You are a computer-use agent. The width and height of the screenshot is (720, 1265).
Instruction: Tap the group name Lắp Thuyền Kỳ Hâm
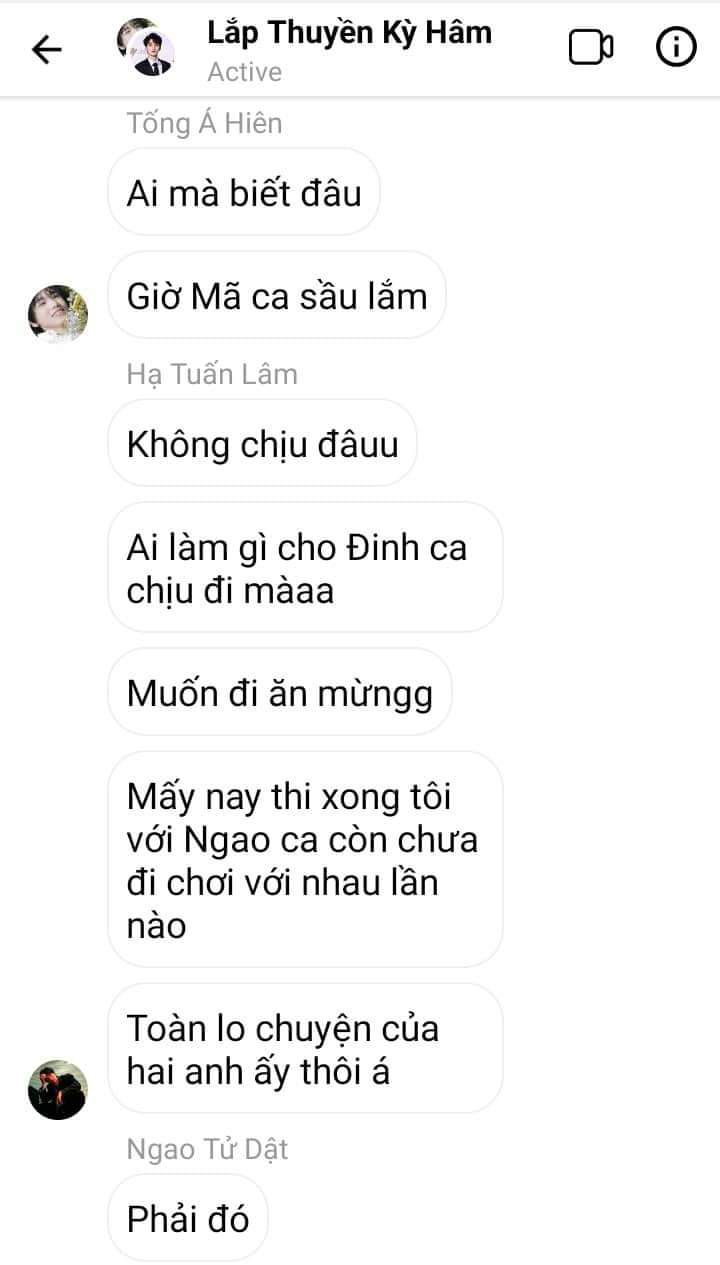(x=349, y=32)
